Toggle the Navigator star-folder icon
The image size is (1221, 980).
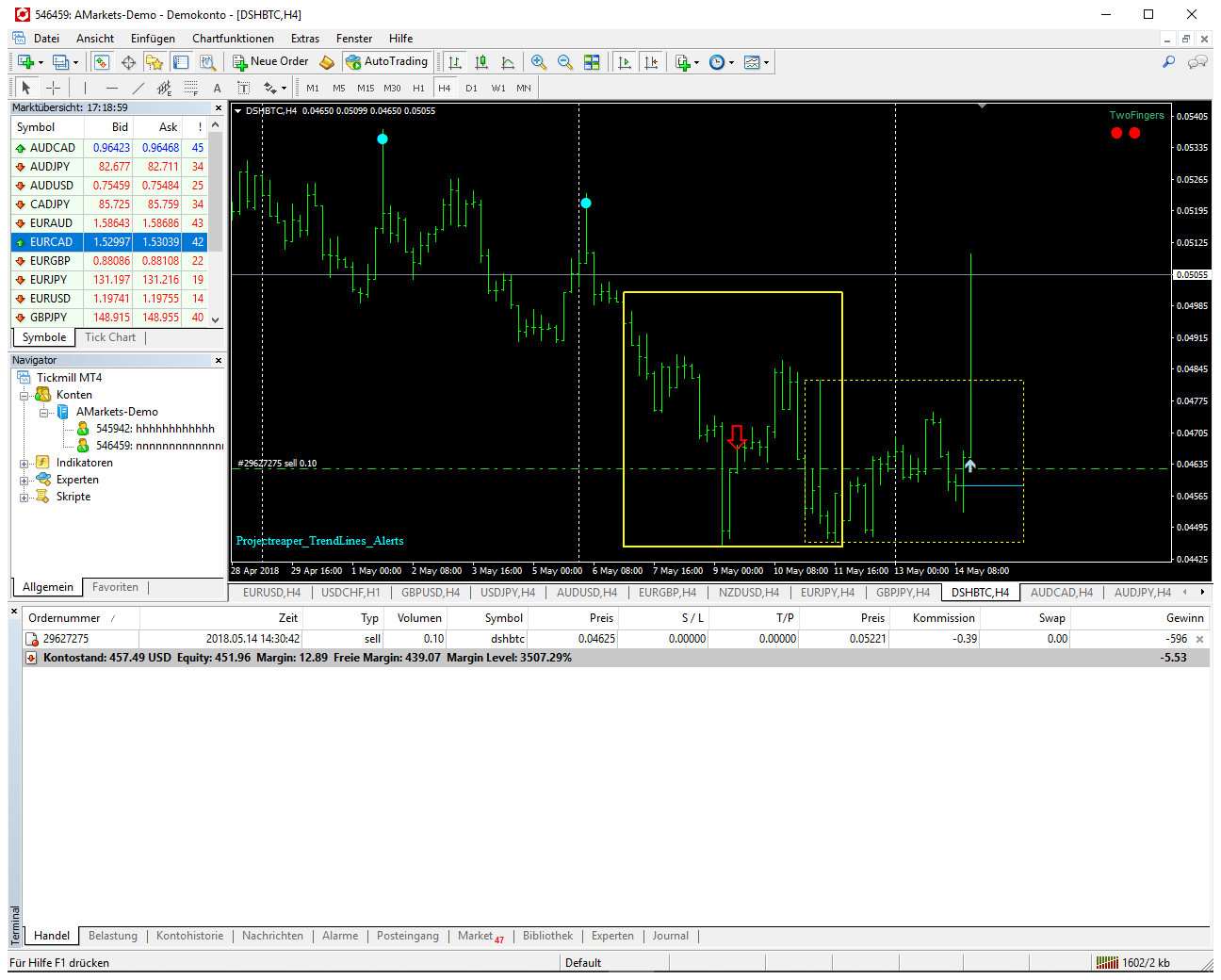[155, 62]
